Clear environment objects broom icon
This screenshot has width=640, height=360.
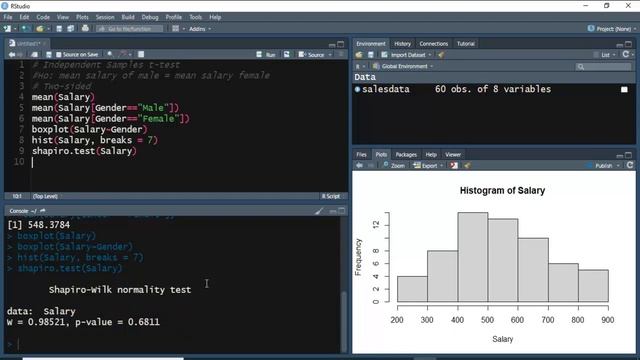[441, 55]
